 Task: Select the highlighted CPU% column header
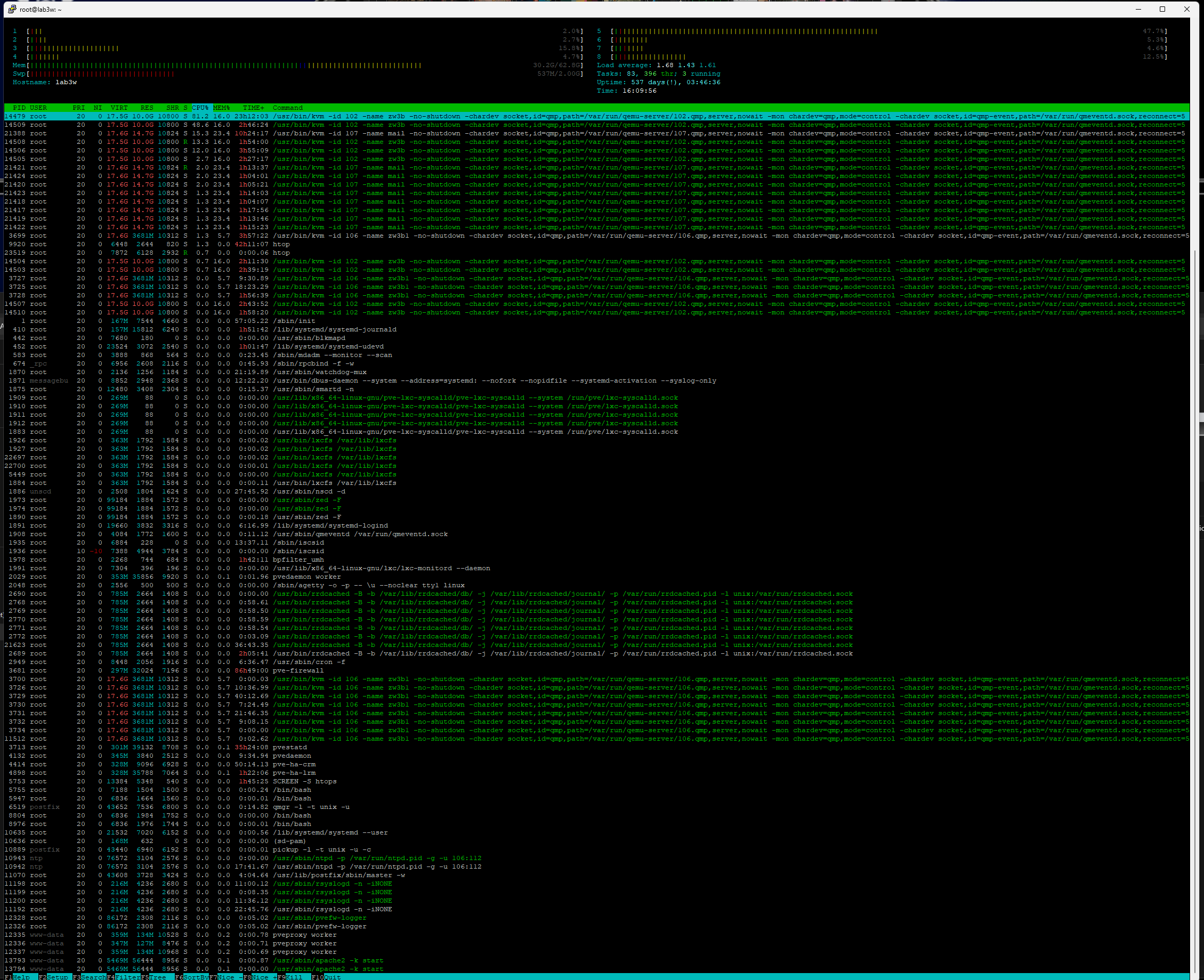click(200, 108)
